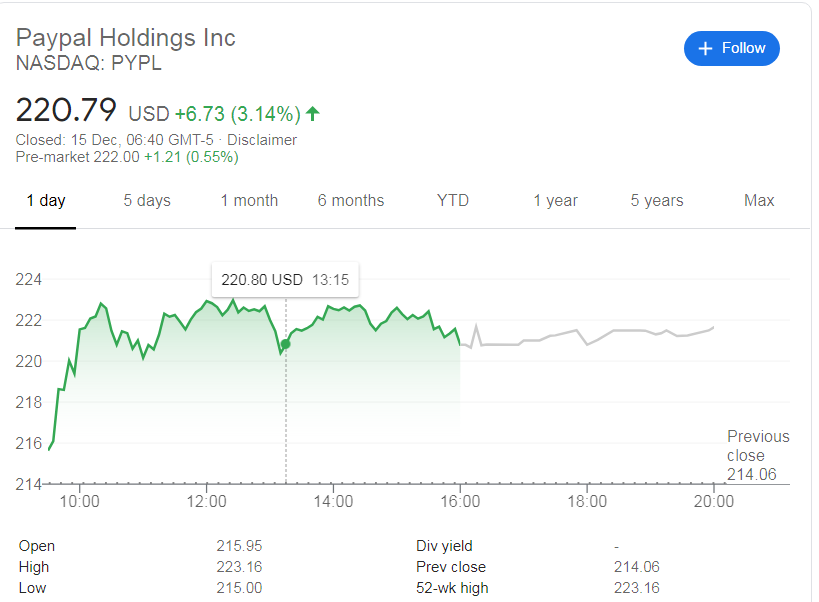View the 1 year chart
The height and width of the screenshot is (602, 819).
pos(555,200)
